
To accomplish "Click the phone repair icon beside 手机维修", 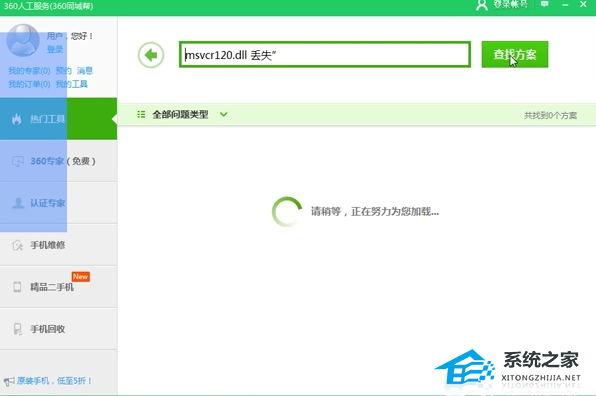I will pos(17,245).
